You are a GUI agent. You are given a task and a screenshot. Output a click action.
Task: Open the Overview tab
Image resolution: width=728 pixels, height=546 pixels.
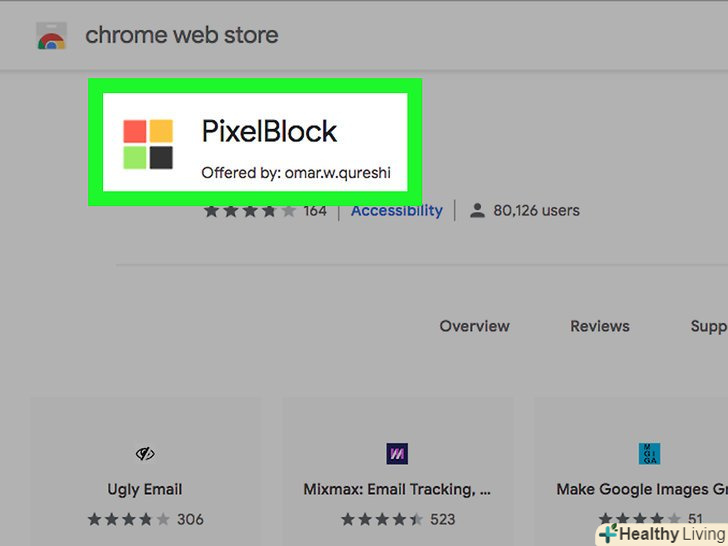(x=475, y=326)
